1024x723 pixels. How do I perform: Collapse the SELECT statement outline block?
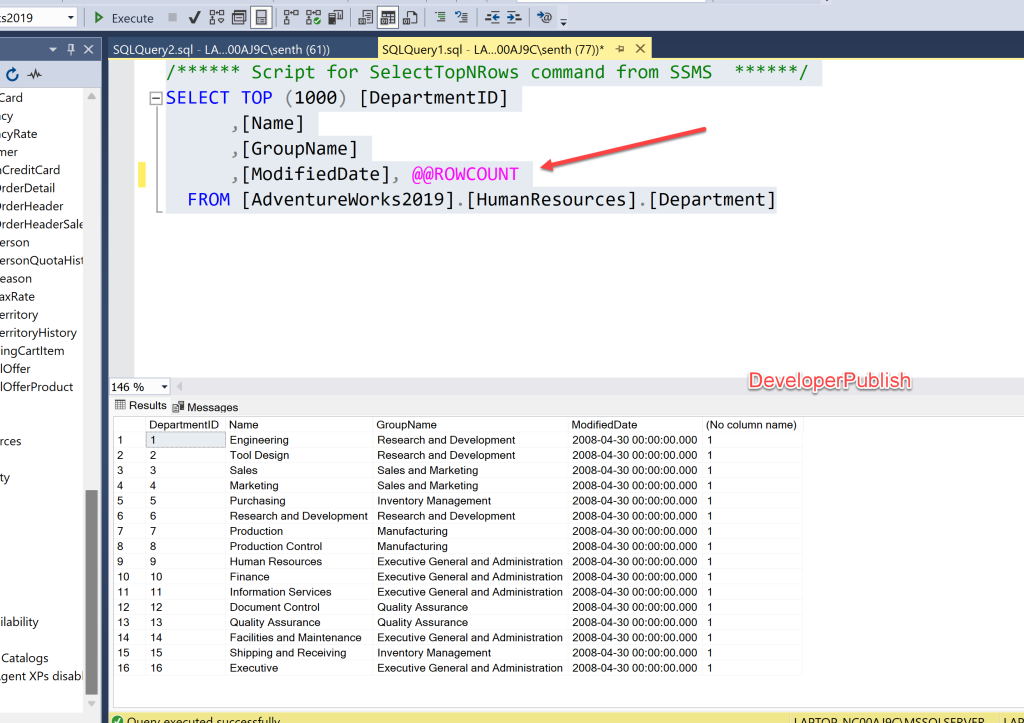coord(155,98)
